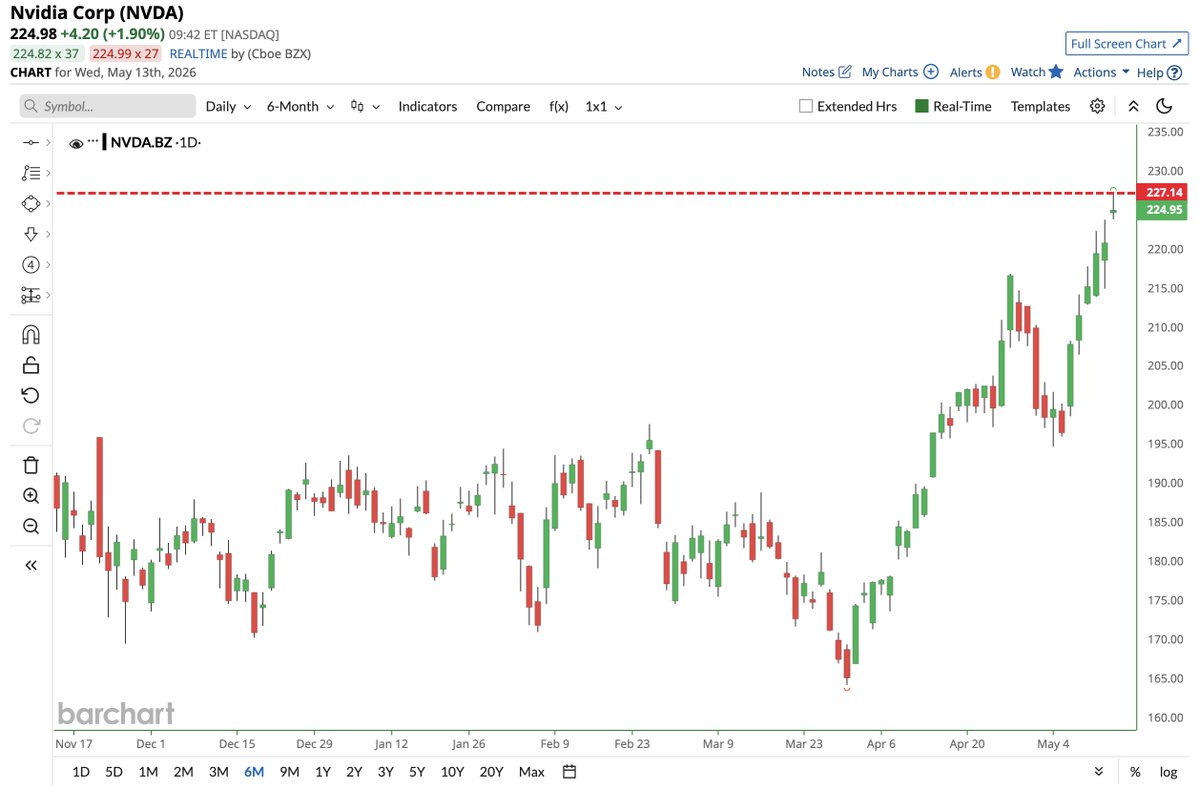Select the Max time range
The height and width of the screenshot is (789, 1199).
click(x=531, y=771)
